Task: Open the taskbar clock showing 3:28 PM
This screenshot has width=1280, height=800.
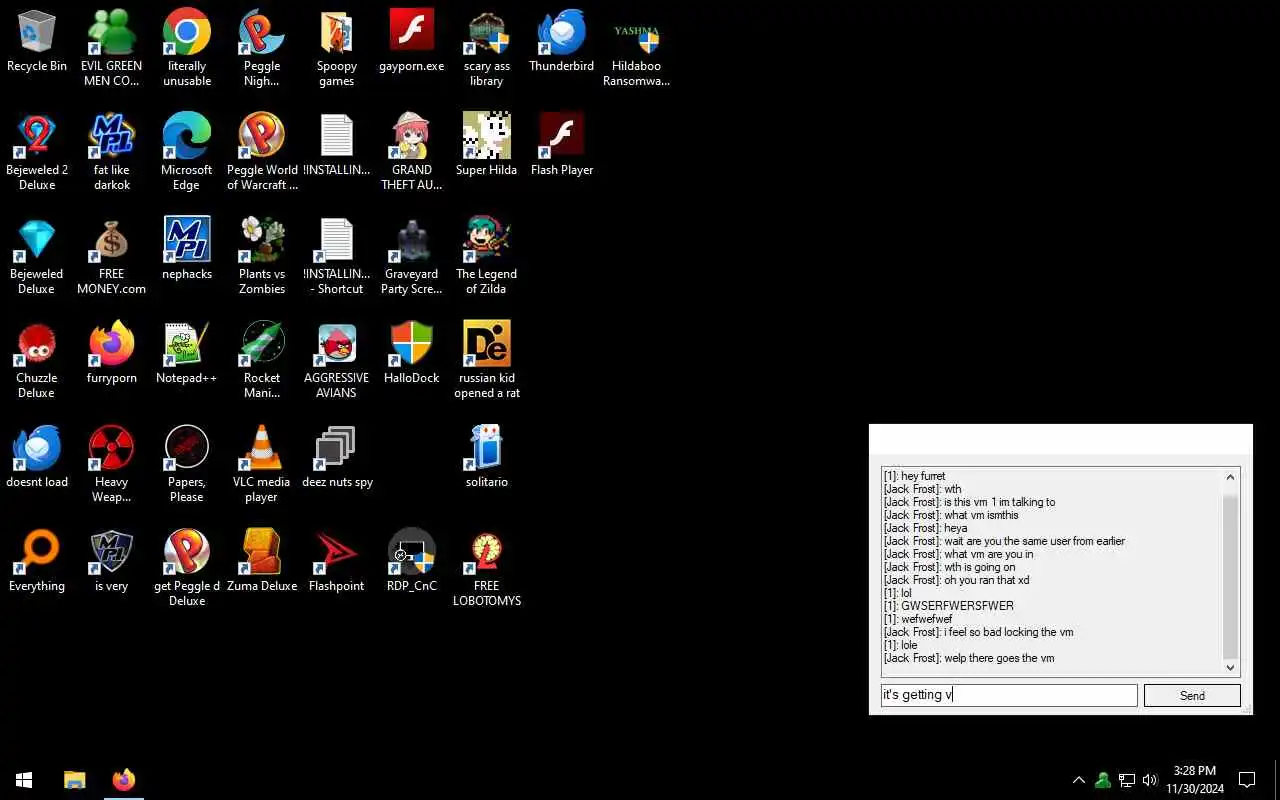Action: point(1195,780)
